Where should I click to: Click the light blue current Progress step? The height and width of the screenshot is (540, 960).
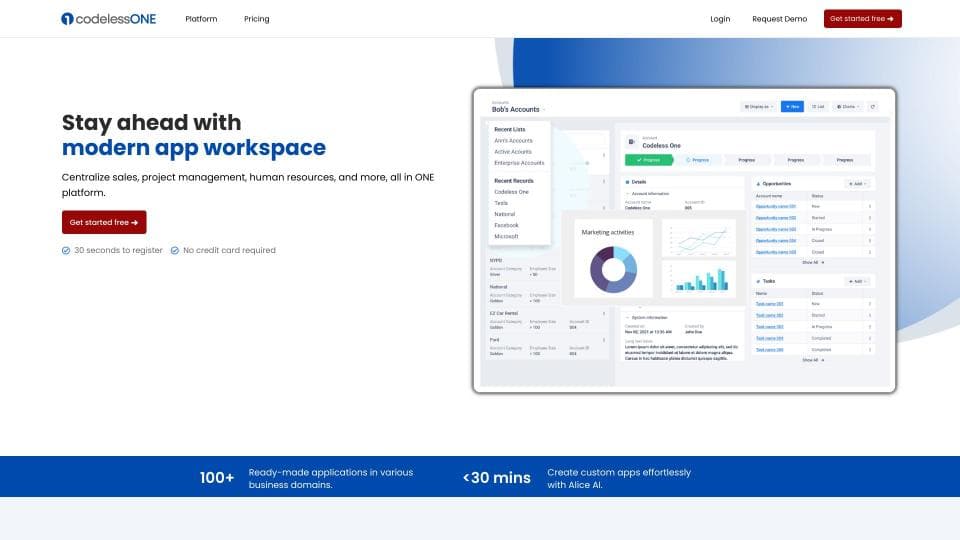(697, 160)
